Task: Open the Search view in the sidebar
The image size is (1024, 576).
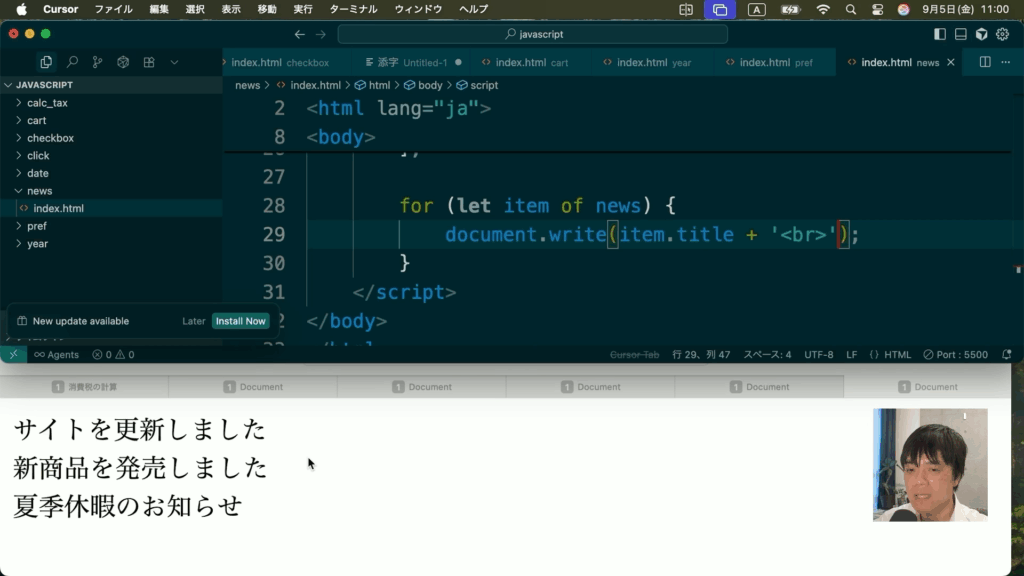Action: point(72,62)
